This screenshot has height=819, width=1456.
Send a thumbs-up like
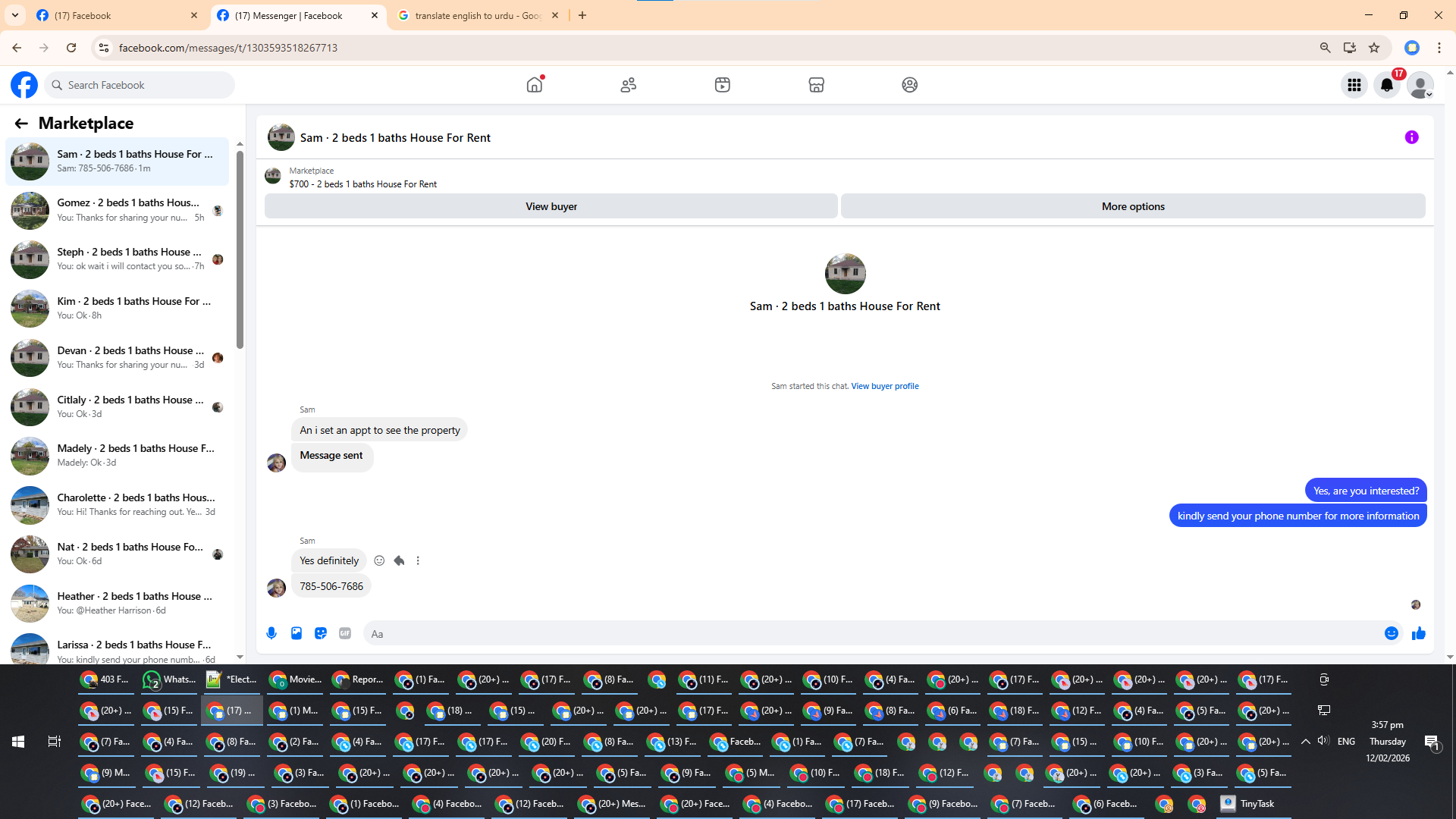coord(1419,633)
